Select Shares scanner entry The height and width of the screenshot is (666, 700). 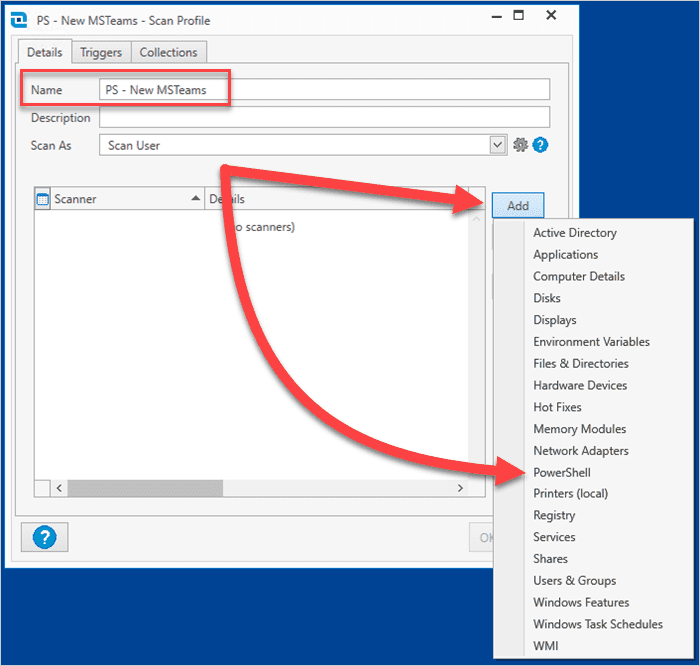[550, 559]
